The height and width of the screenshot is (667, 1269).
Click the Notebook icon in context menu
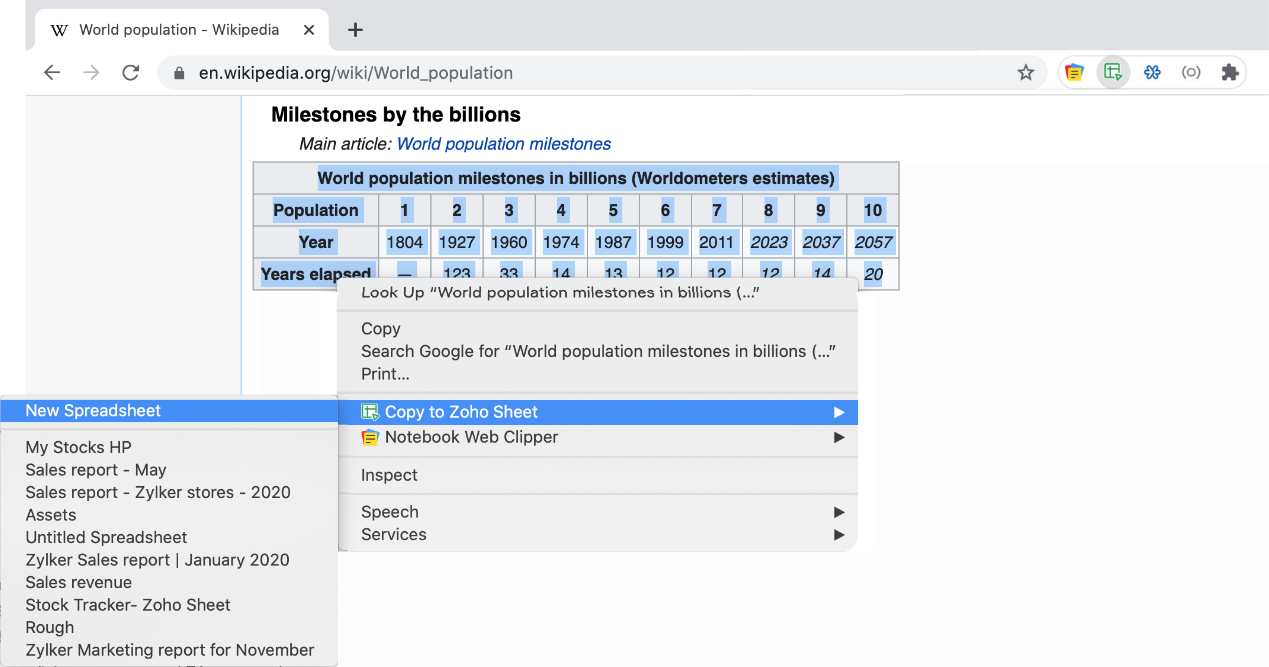(x=370, y=437)
